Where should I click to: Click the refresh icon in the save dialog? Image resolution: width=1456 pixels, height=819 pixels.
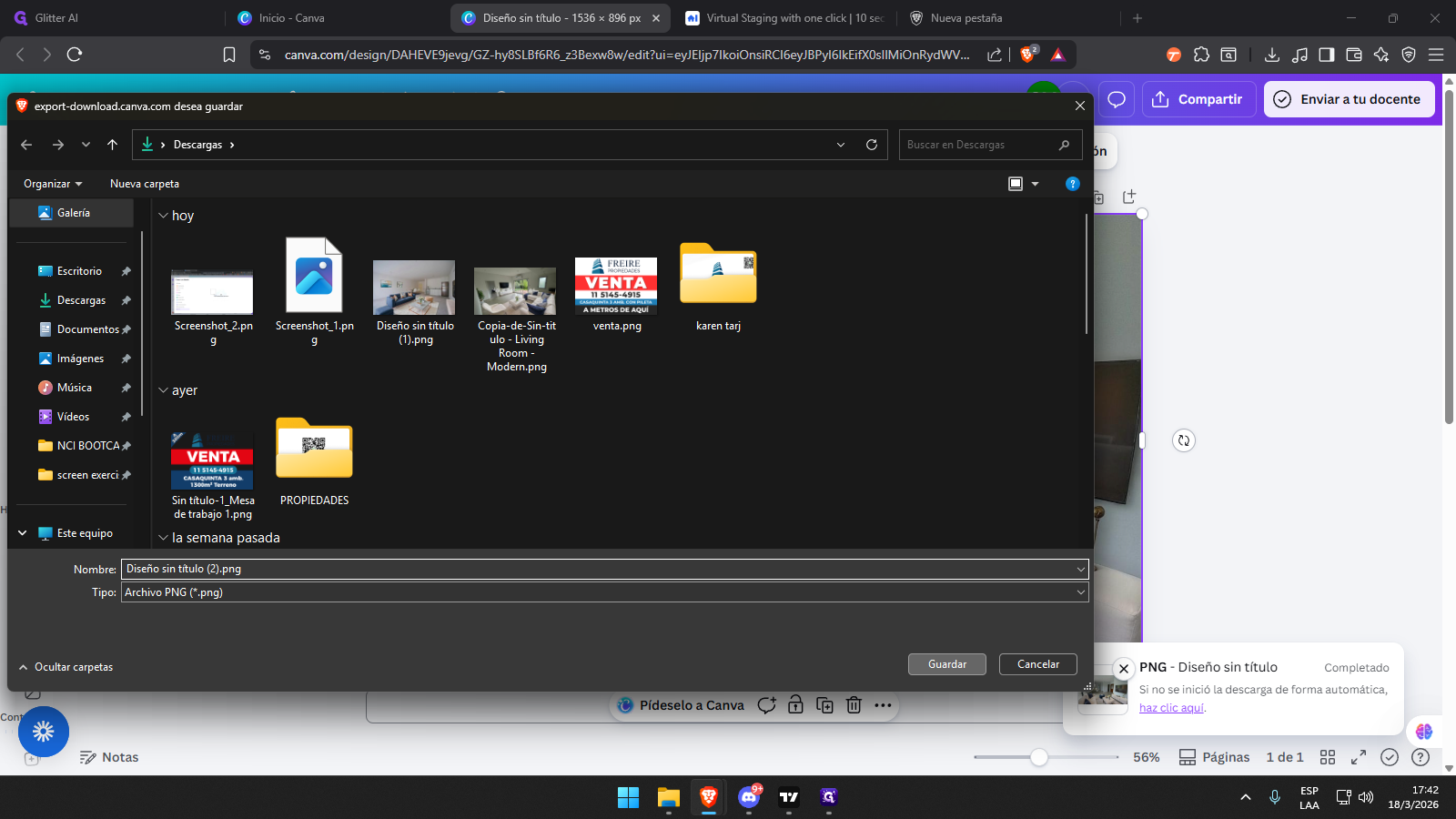point(871,145)
